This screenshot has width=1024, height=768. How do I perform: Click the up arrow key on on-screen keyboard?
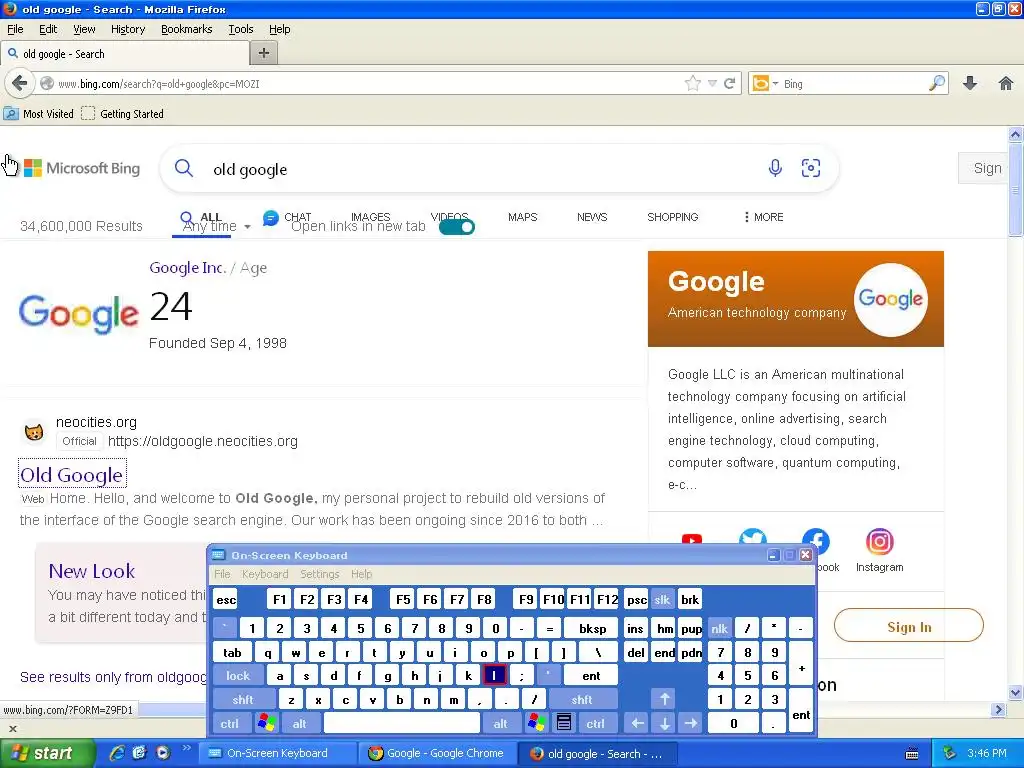point(664,699)
